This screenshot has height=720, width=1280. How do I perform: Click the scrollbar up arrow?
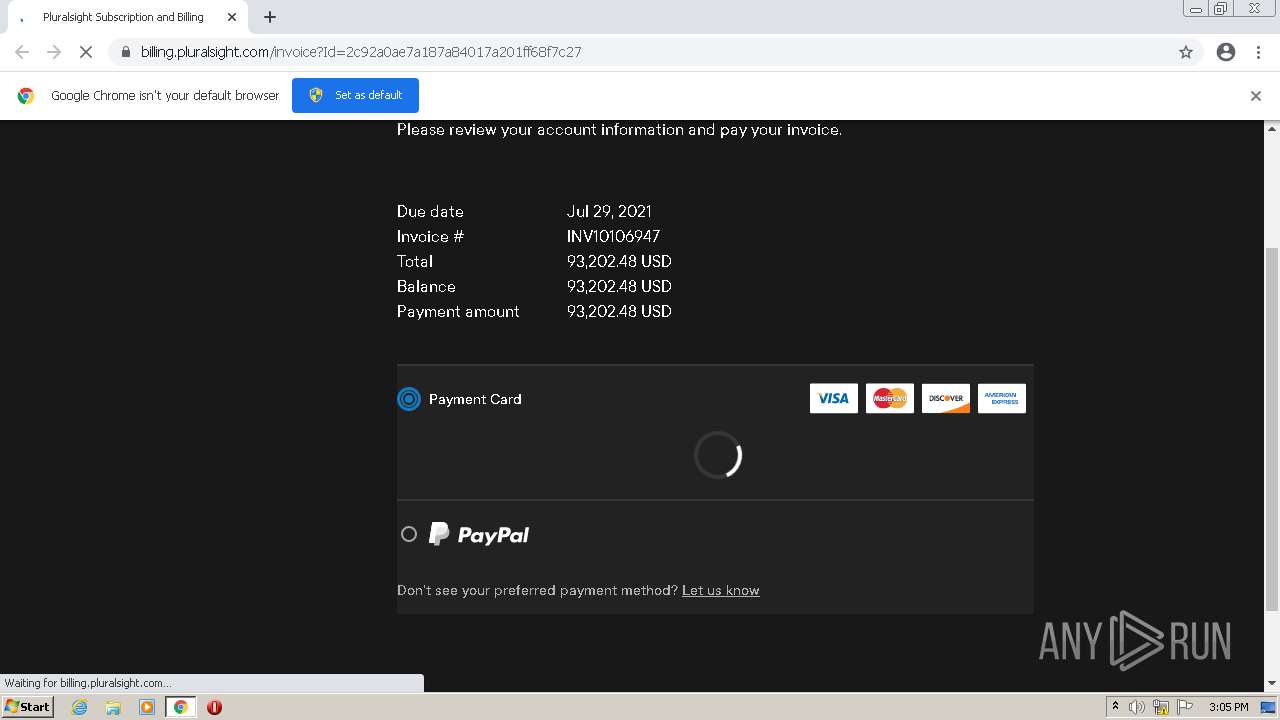point(1272,128)
